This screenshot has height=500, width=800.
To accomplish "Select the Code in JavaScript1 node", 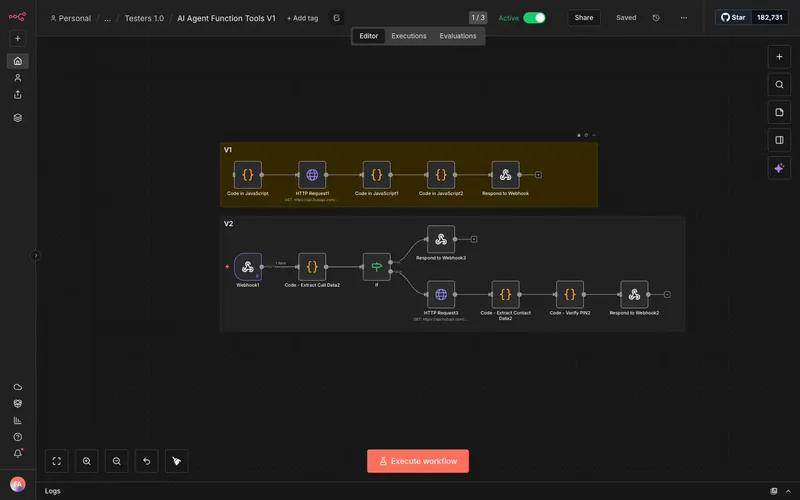I will coord(377,175).
